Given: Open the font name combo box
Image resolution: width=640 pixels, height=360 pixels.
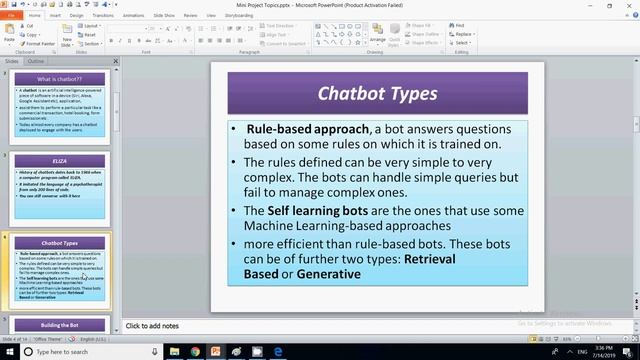Looking at the screenshot, I should tap(127, 29).
